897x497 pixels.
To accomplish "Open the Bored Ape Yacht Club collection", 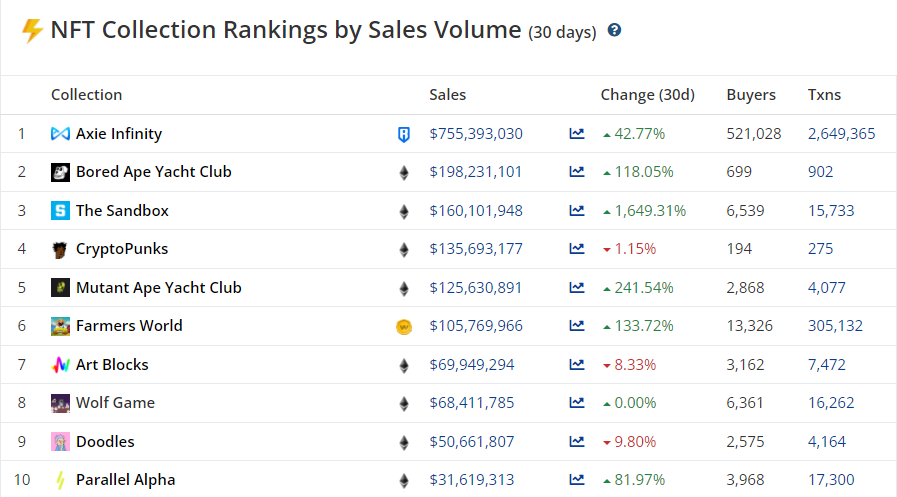I will click(x=153, y=172).
